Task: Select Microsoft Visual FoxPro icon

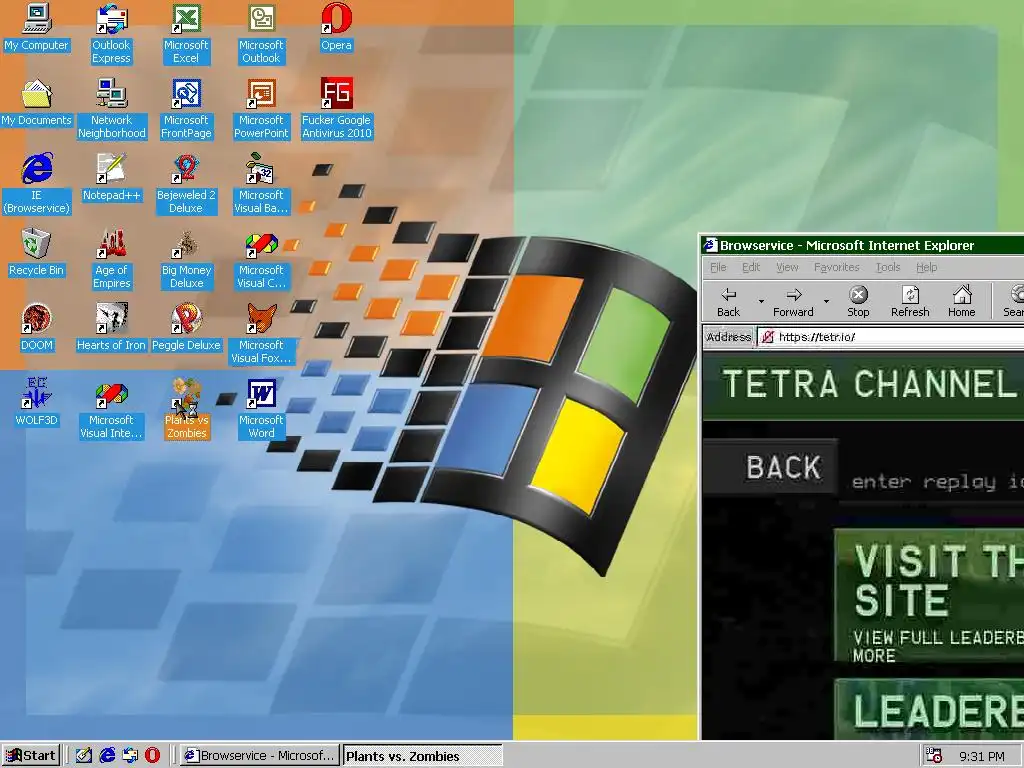Action: (261, 333)
